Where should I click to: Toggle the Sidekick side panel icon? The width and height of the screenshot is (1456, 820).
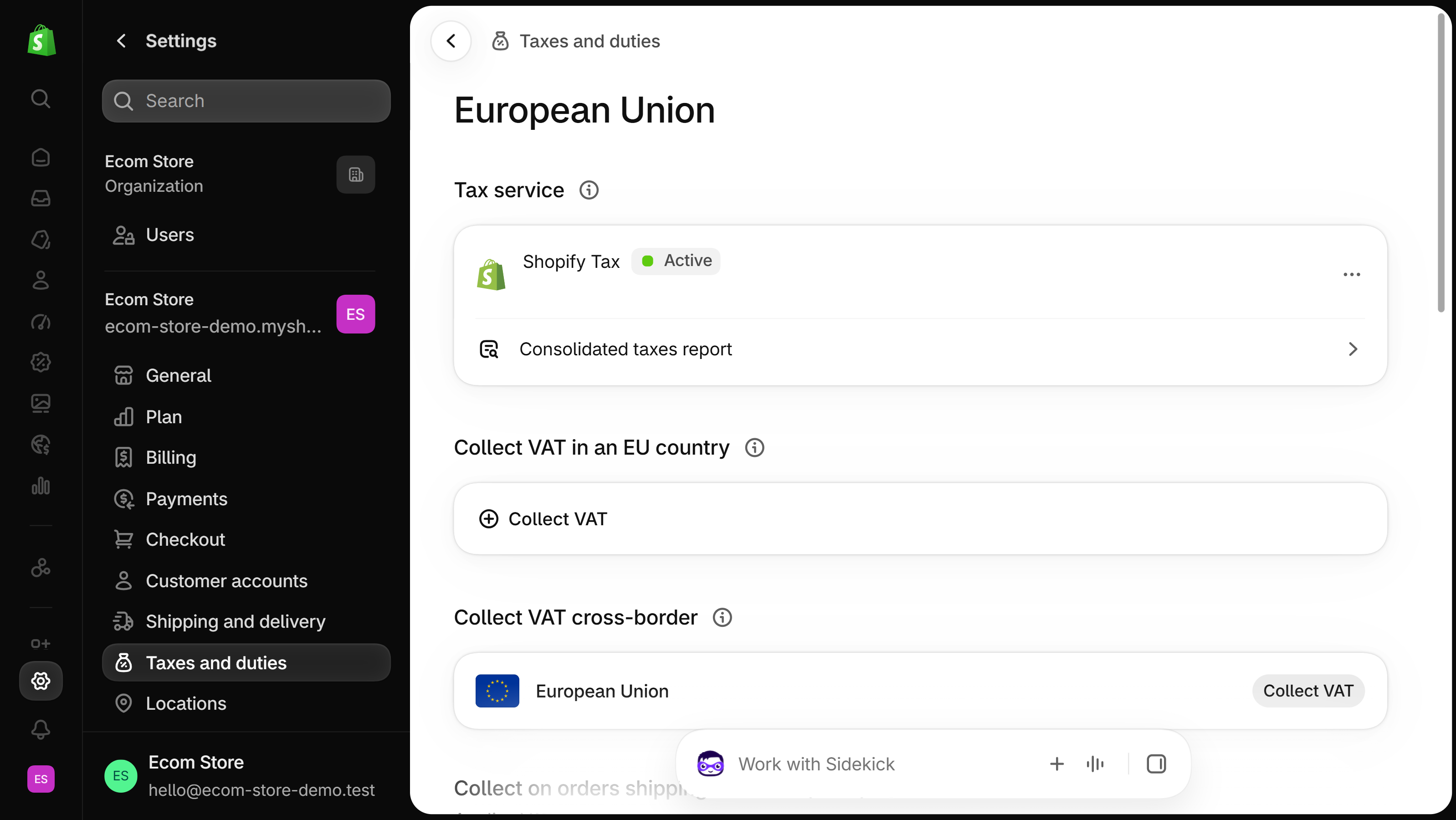(1156, 764)
